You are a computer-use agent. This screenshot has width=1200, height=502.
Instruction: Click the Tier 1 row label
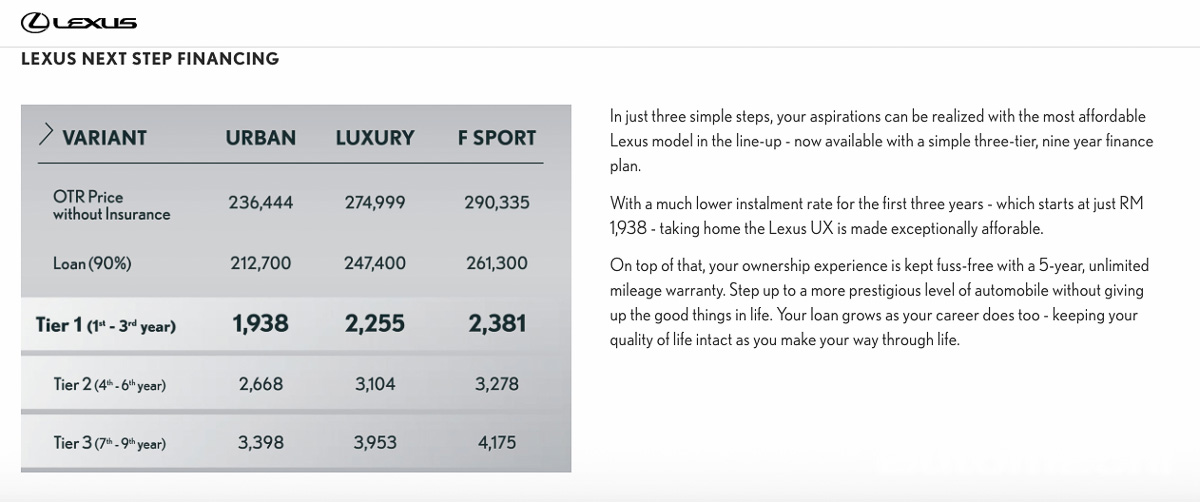[x=105, y=325]
